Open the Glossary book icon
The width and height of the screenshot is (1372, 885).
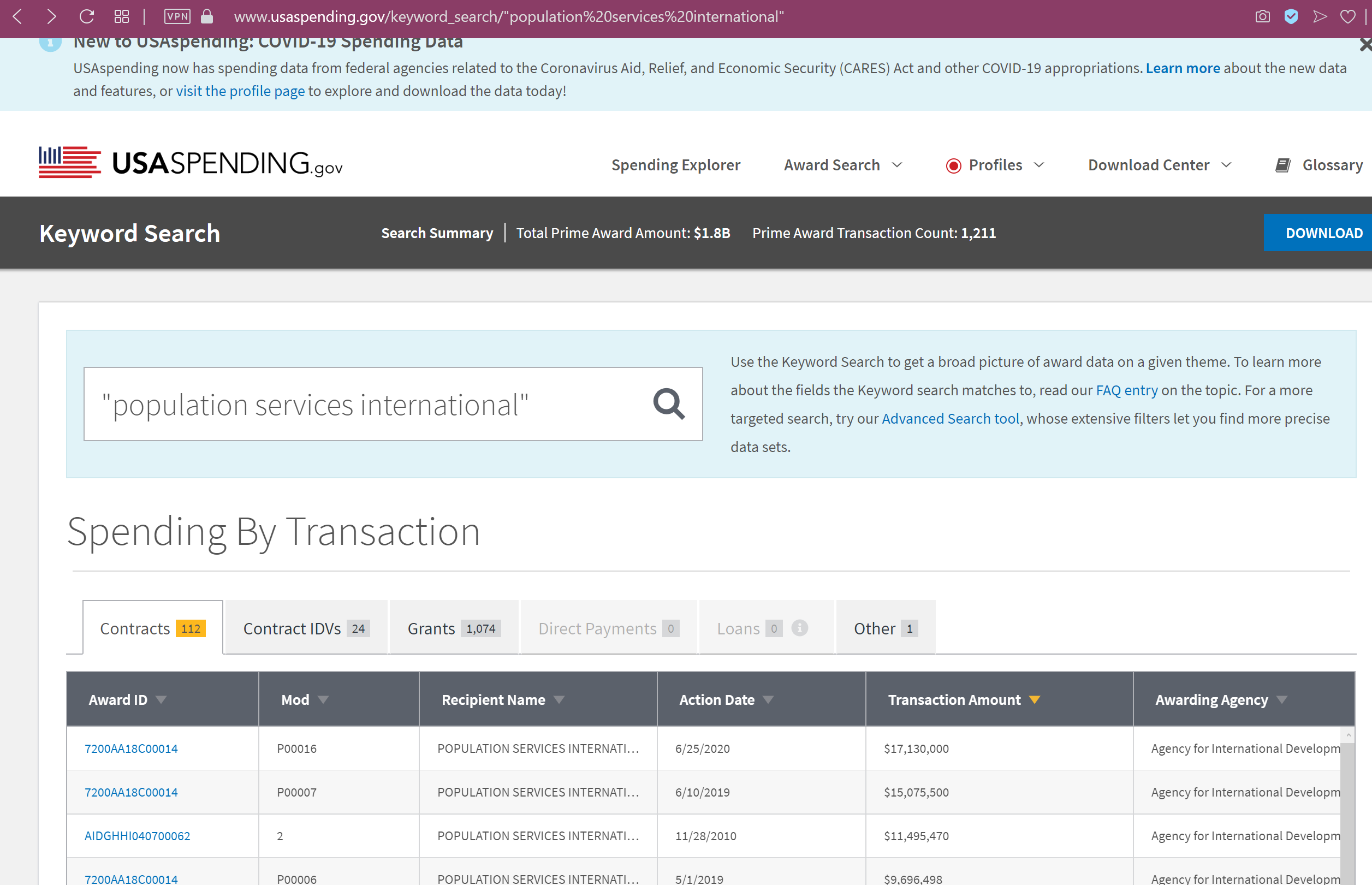pos(1283,165)
